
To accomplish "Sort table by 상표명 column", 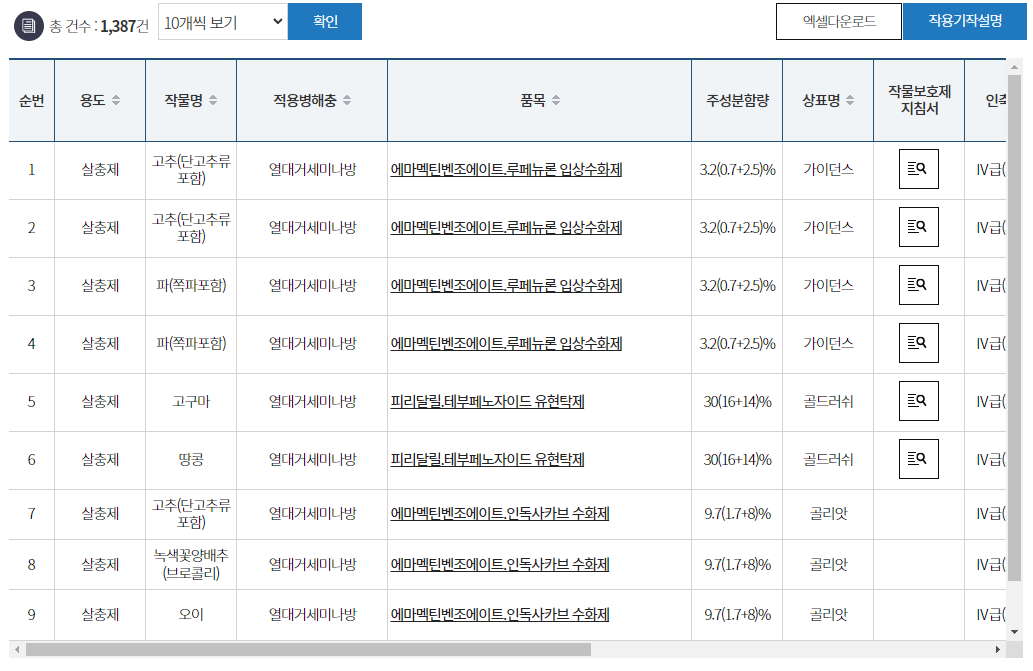I will [850, 100].
